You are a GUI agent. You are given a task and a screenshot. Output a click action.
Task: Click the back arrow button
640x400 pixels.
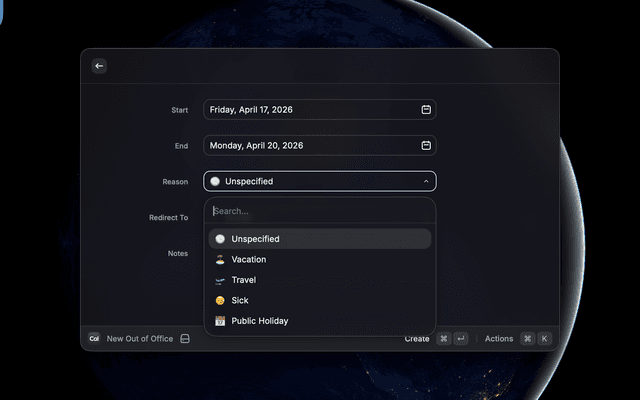pyautogui.click(x=98, y=66)
